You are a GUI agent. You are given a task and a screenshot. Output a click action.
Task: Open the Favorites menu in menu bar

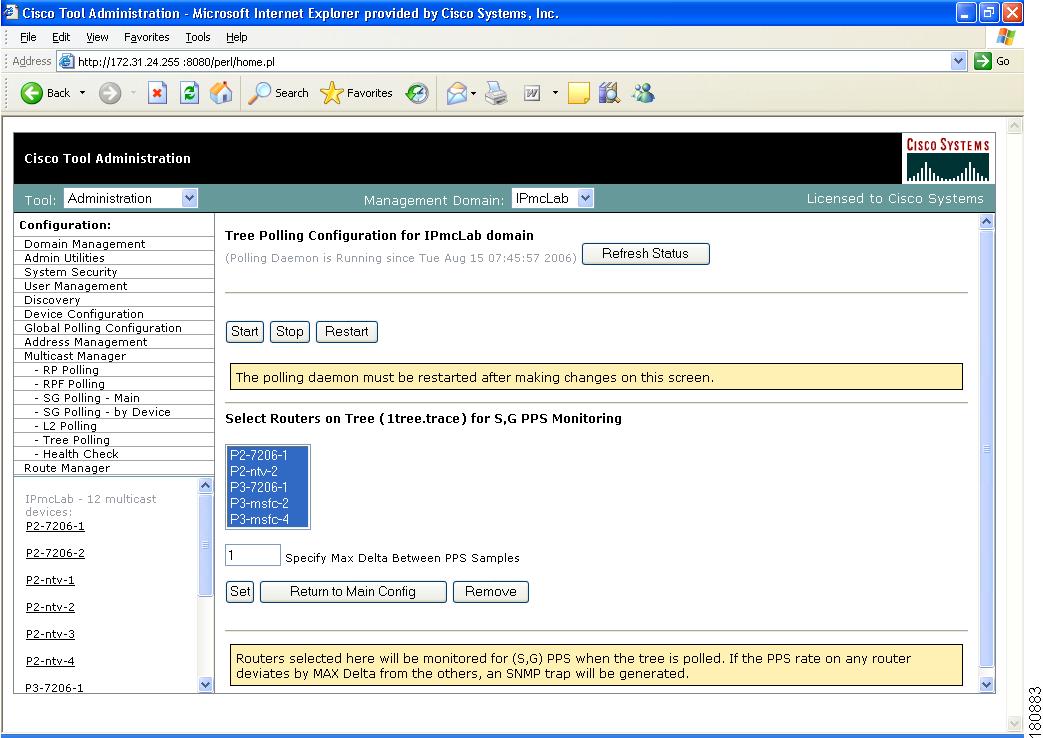pyautogui.click(x=146, y=37)
